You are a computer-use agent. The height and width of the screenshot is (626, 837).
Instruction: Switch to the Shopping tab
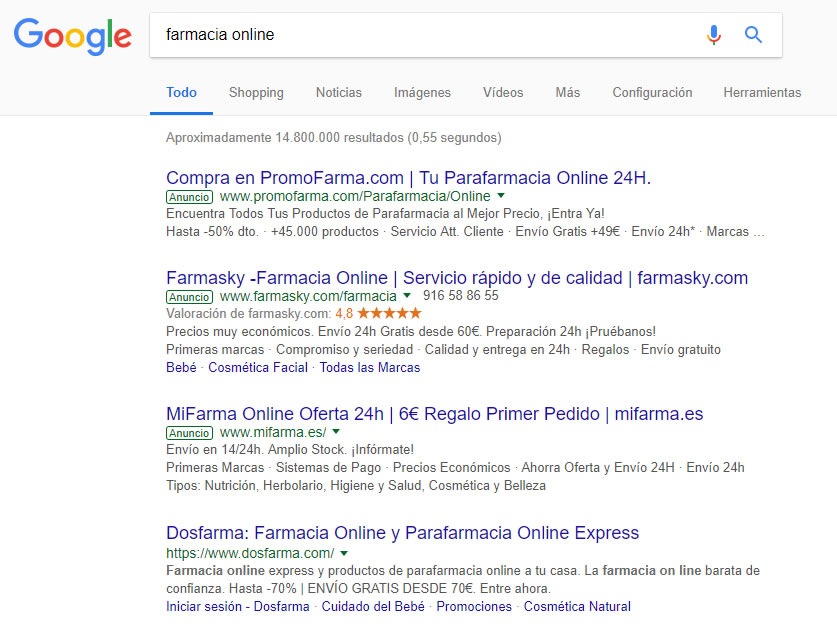pyautogui.click(x=256, y=92)
